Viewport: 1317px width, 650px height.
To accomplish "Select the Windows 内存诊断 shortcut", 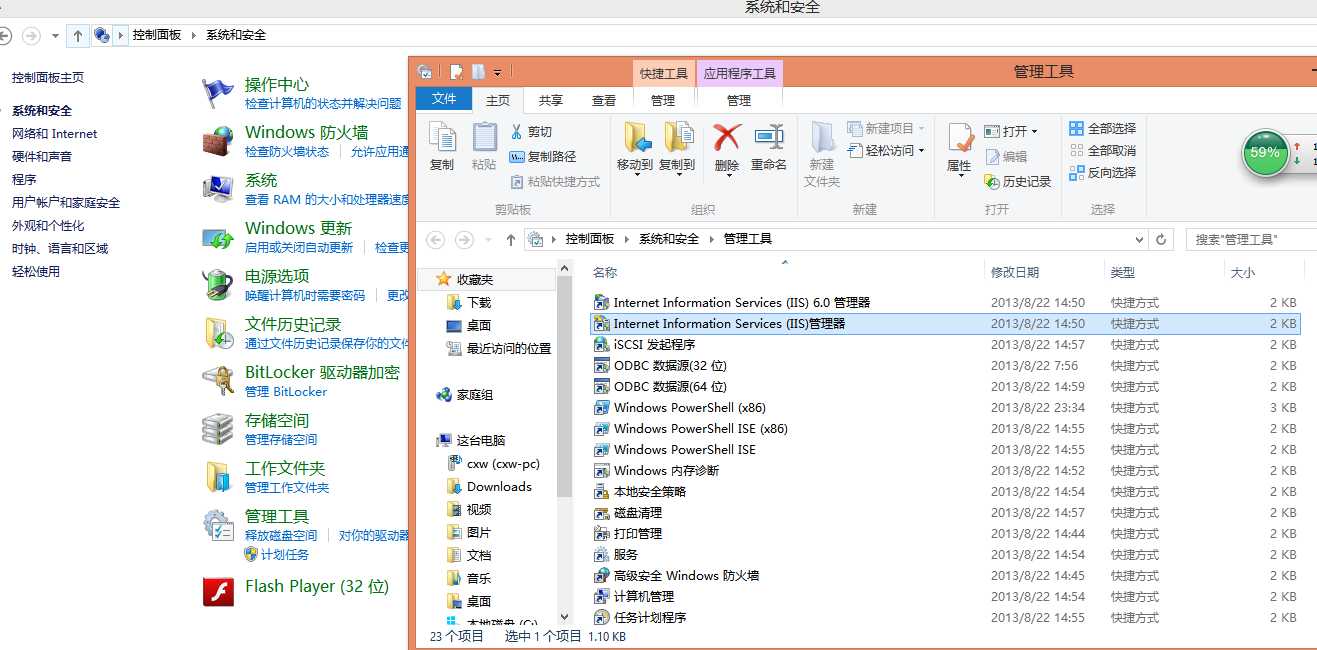I will pos(944,471).
